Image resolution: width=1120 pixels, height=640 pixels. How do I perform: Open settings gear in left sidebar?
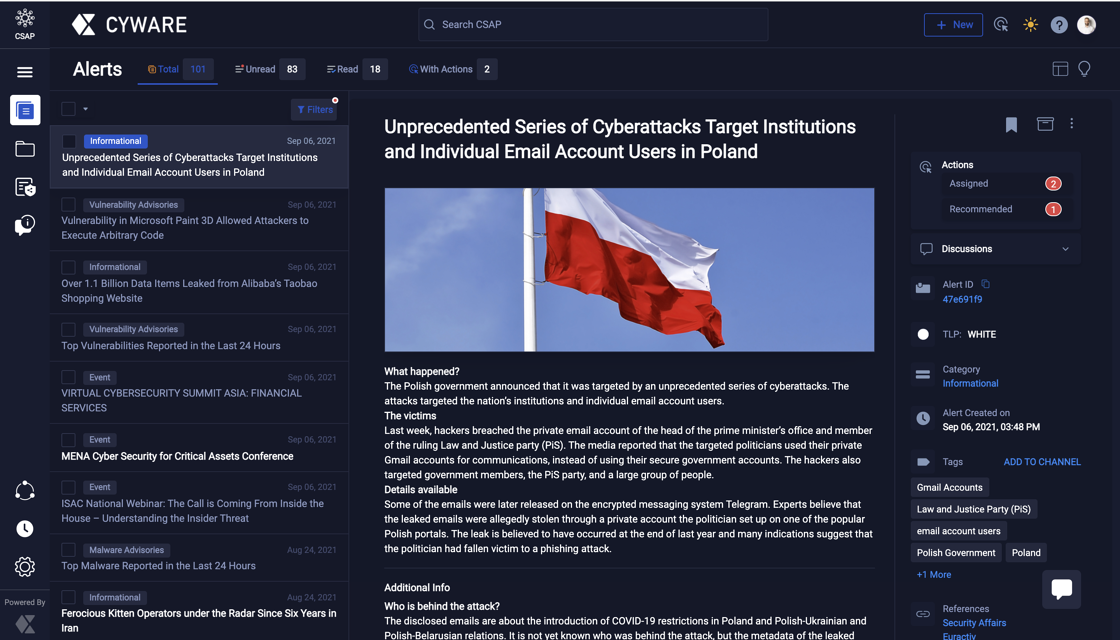[x=25, y=567]
